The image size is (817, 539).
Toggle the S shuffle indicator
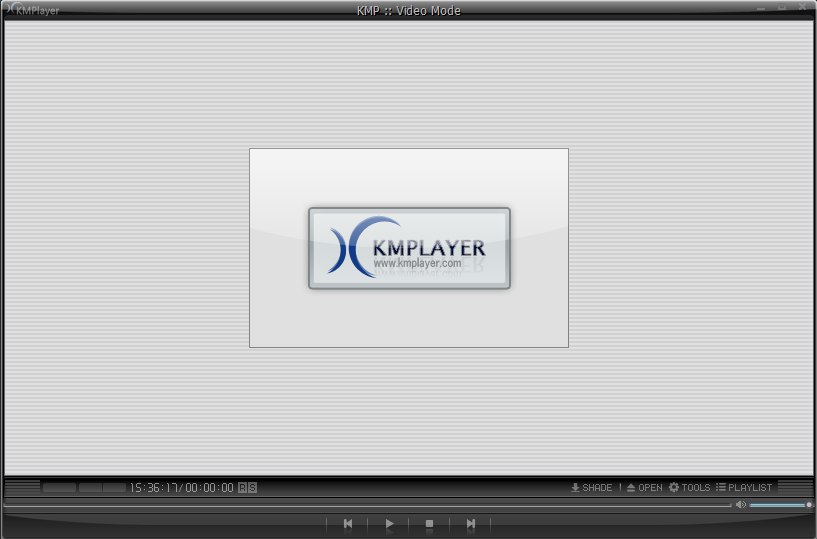(252, 488)
